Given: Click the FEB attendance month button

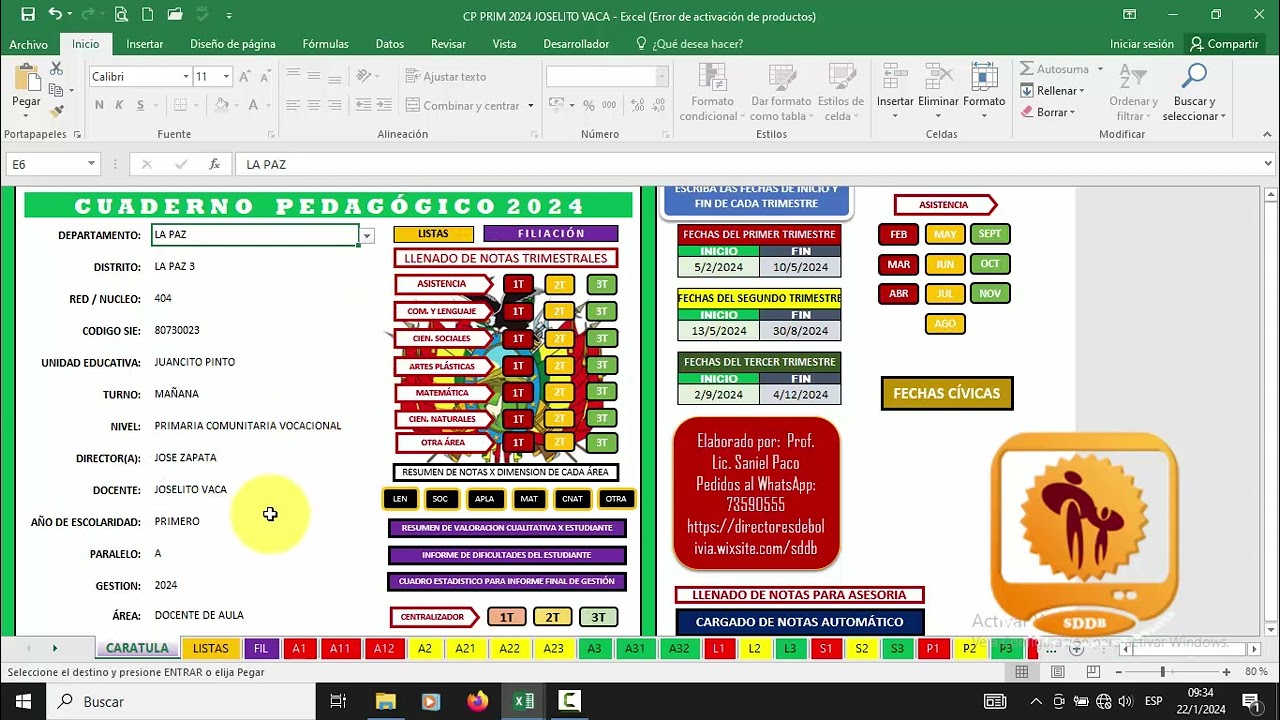Looking at the screenshot, I should coord(899,234).
